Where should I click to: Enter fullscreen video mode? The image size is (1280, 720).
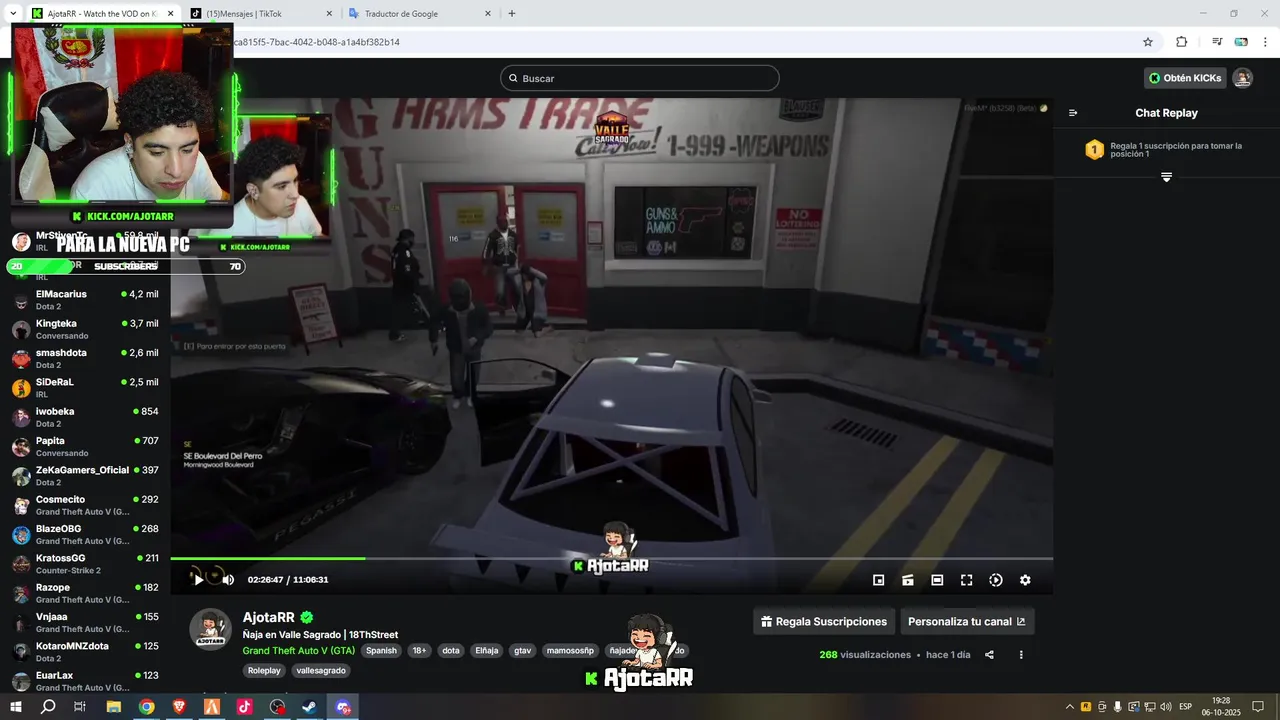click(966, 580)
